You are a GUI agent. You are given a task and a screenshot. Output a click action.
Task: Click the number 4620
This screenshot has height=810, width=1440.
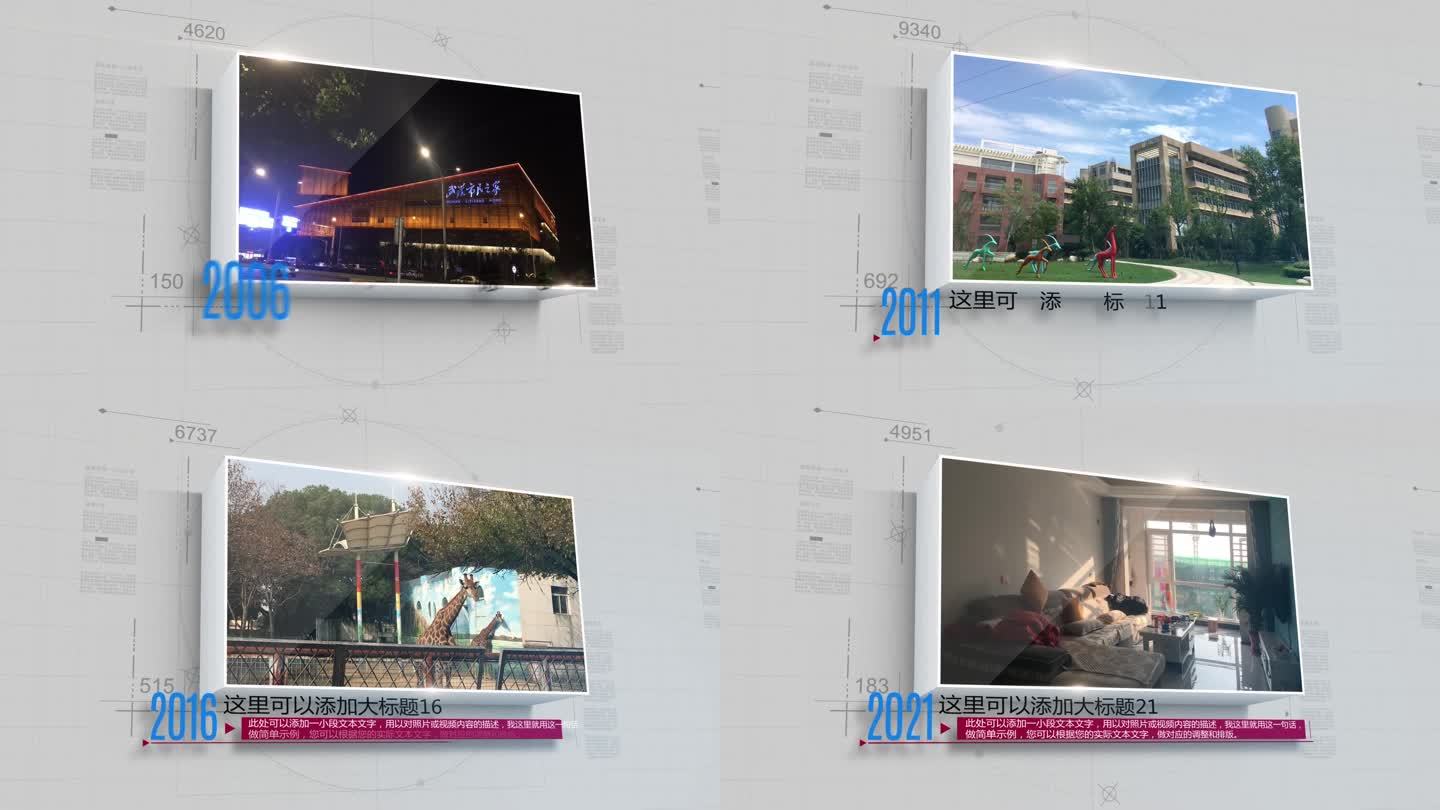[203, 32]
